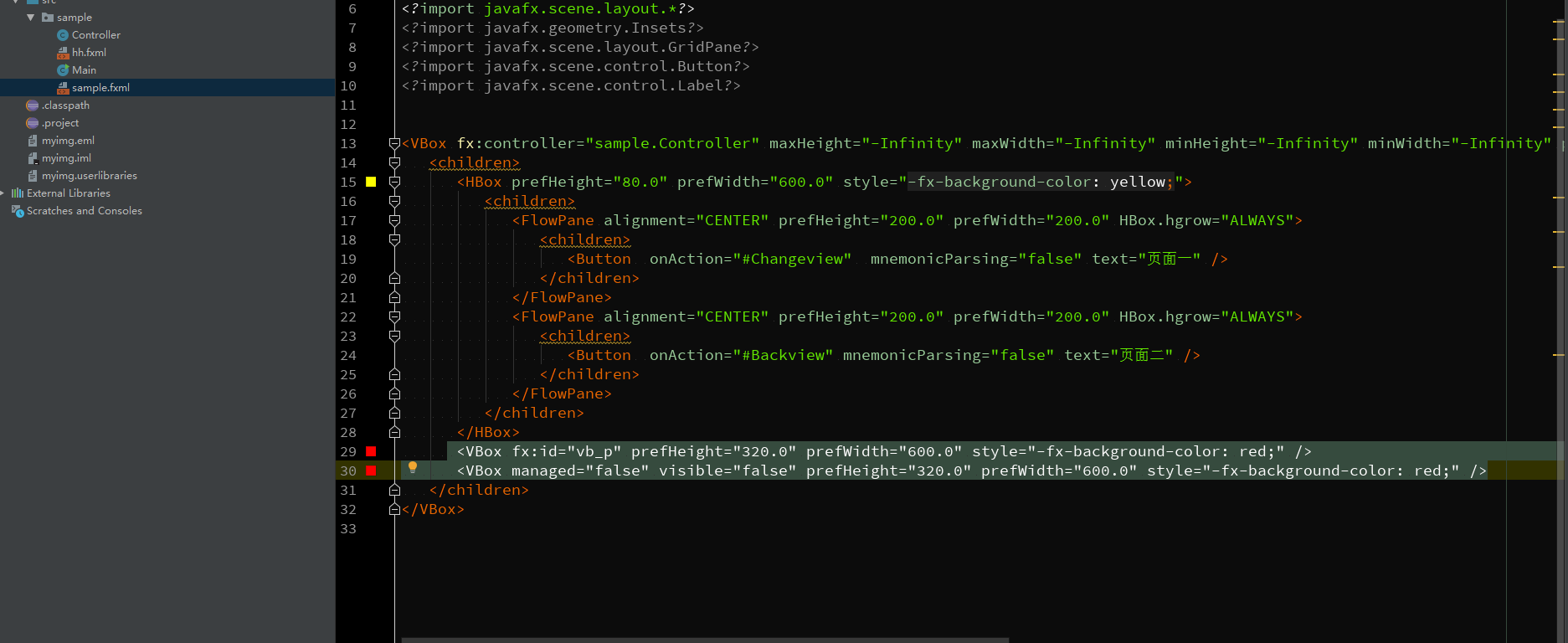The width and height of the screenshot is (1568, 643).
Task: Collapse the children fold on line 23
Action: 394,336
